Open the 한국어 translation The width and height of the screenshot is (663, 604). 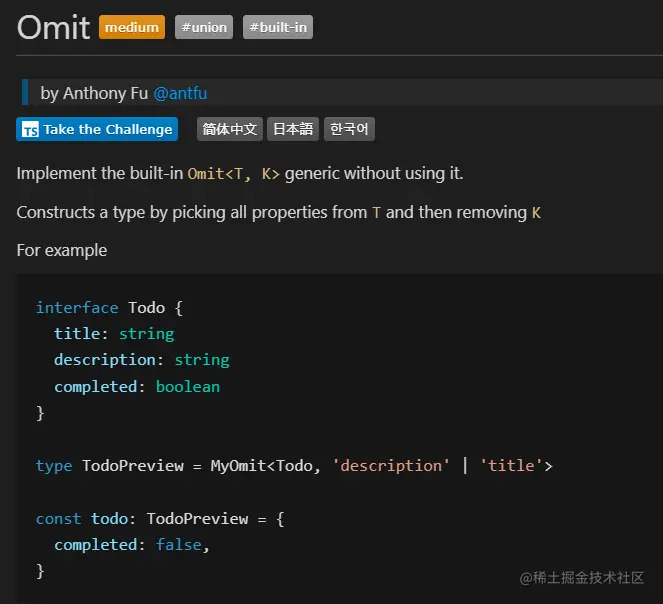coord(349,129)
